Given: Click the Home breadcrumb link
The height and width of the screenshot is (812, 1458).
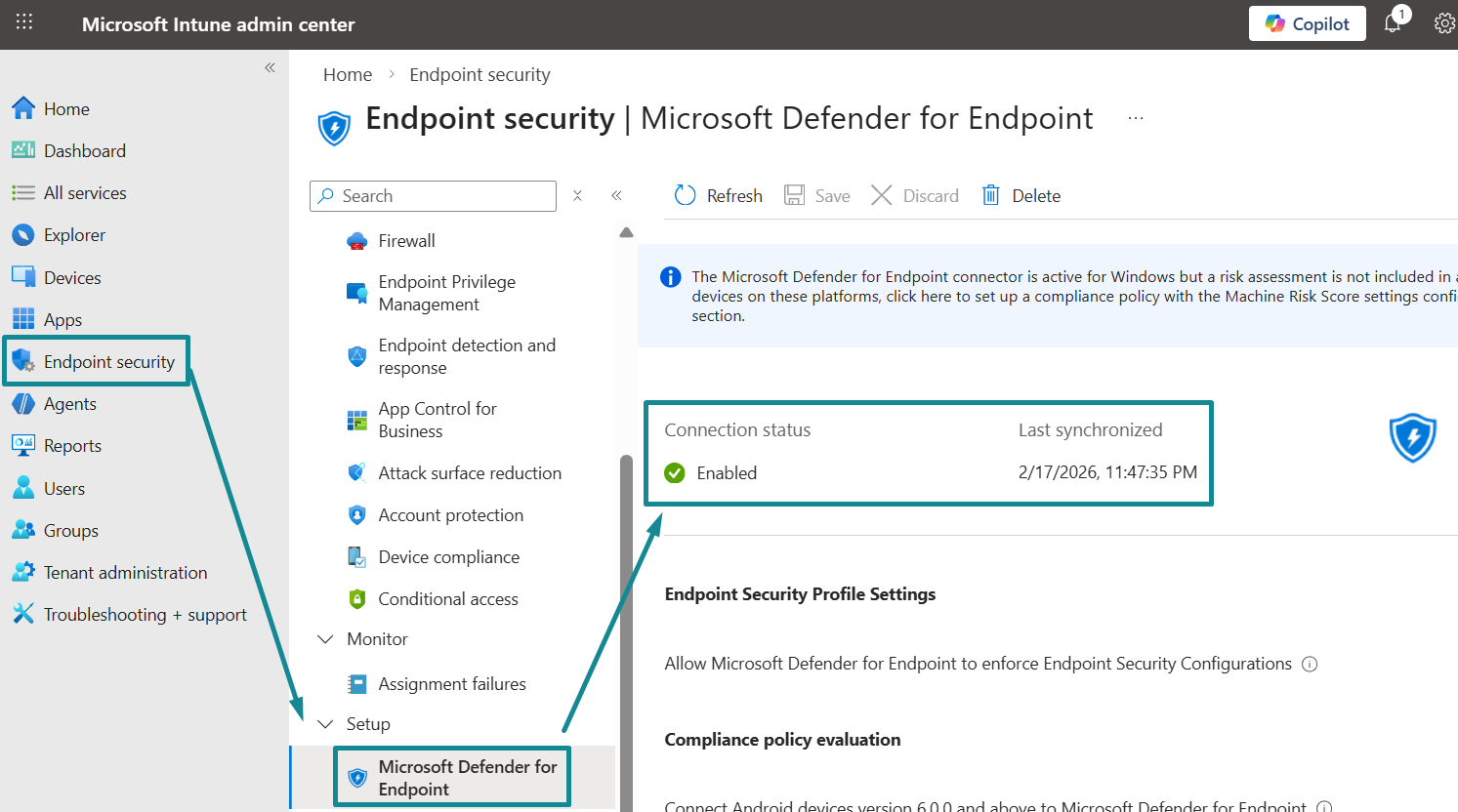Looking at the screenshot, I should pyautogui.click(x=347, y=75).
